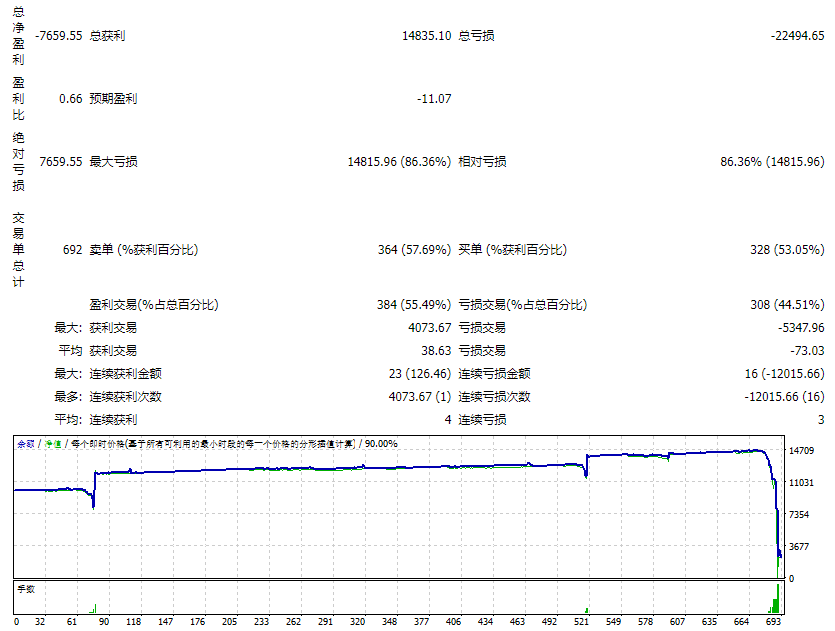Click the 卖单 (%获利百分比) label

click(x=143, y=250)
